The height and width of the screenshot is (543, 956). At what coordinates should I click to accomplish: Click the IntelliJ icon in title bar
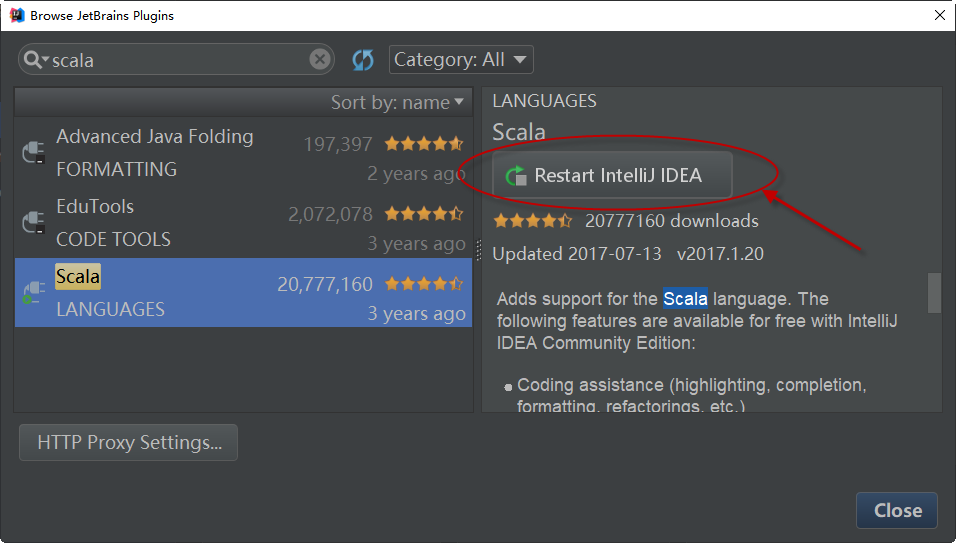16,15
